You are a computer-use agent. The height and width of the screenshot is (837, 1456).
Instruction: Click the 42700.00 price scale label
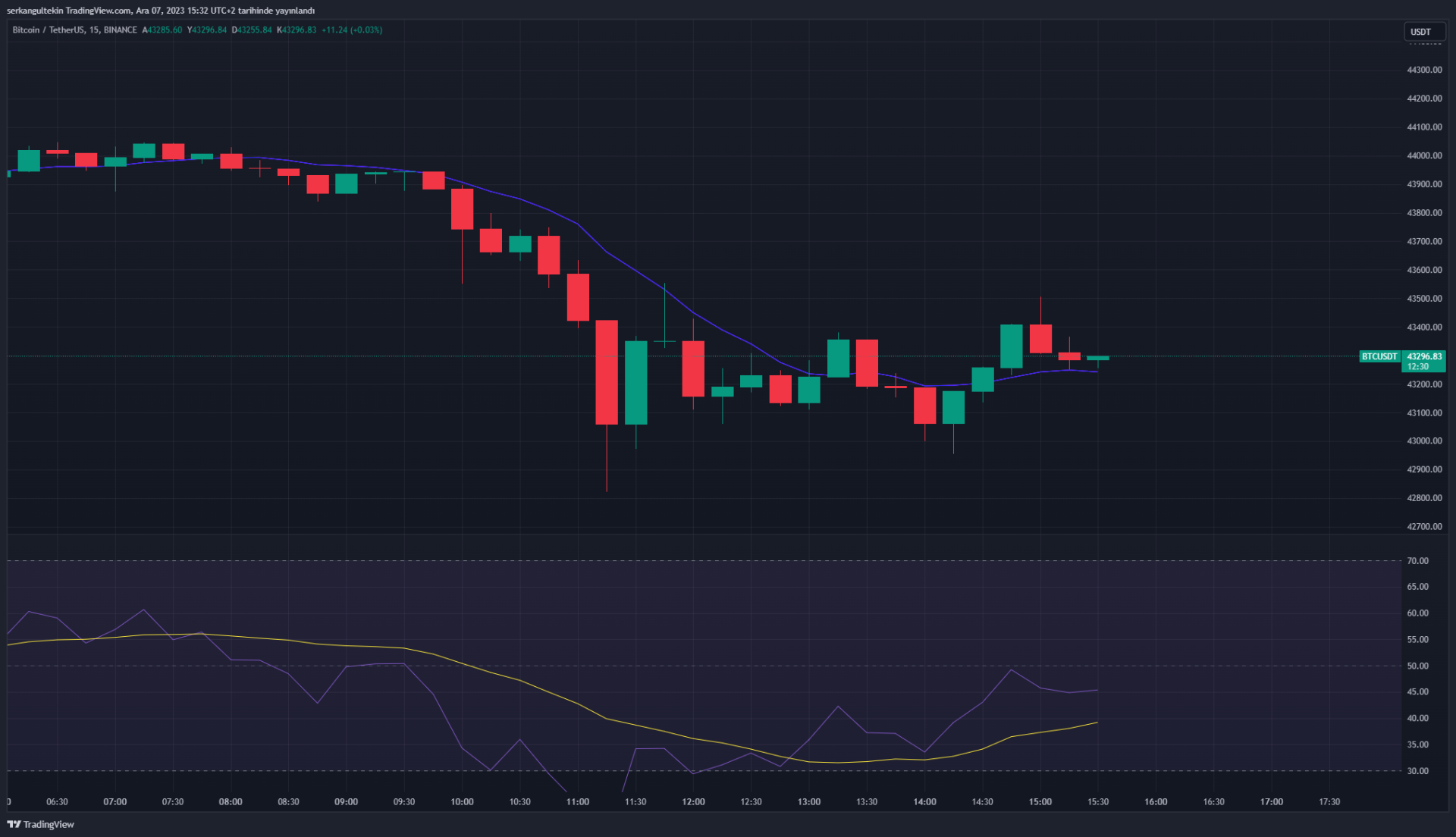coord(1424,526)
